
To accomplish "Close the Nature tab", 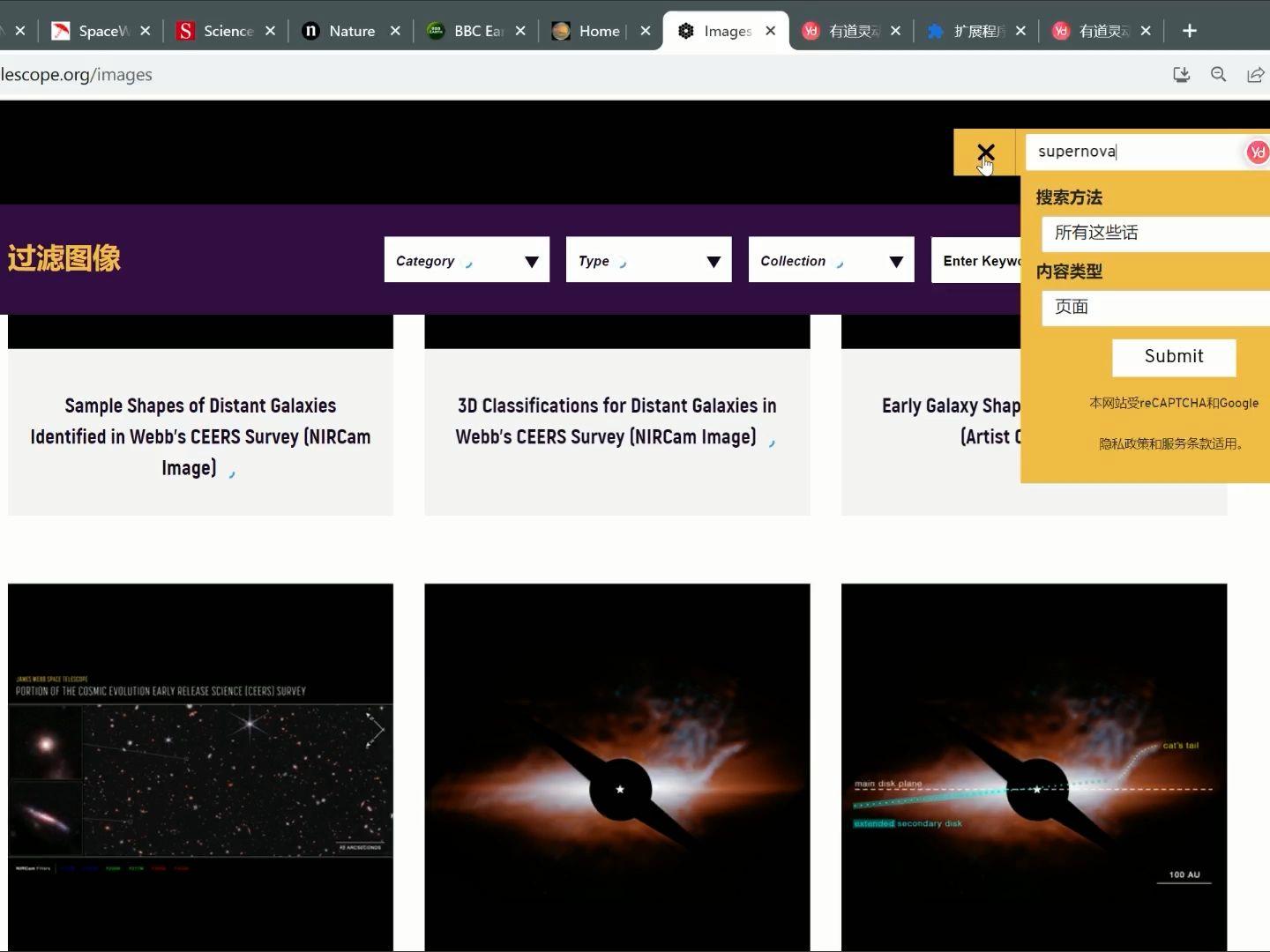I will click(396, 31).
